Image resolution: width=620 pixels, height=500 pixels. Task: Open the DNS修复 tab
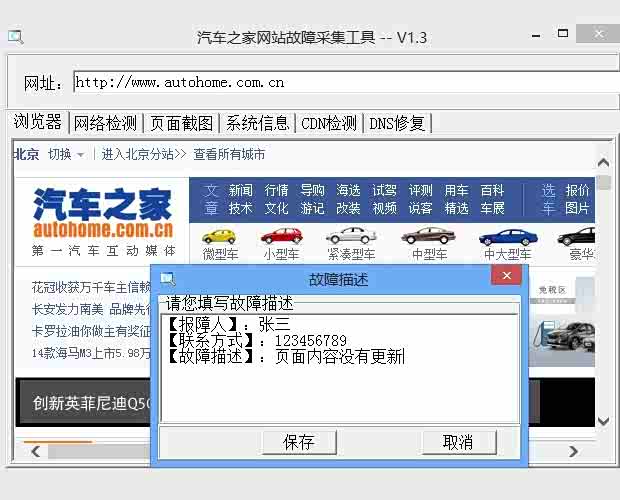click(397, 123)
